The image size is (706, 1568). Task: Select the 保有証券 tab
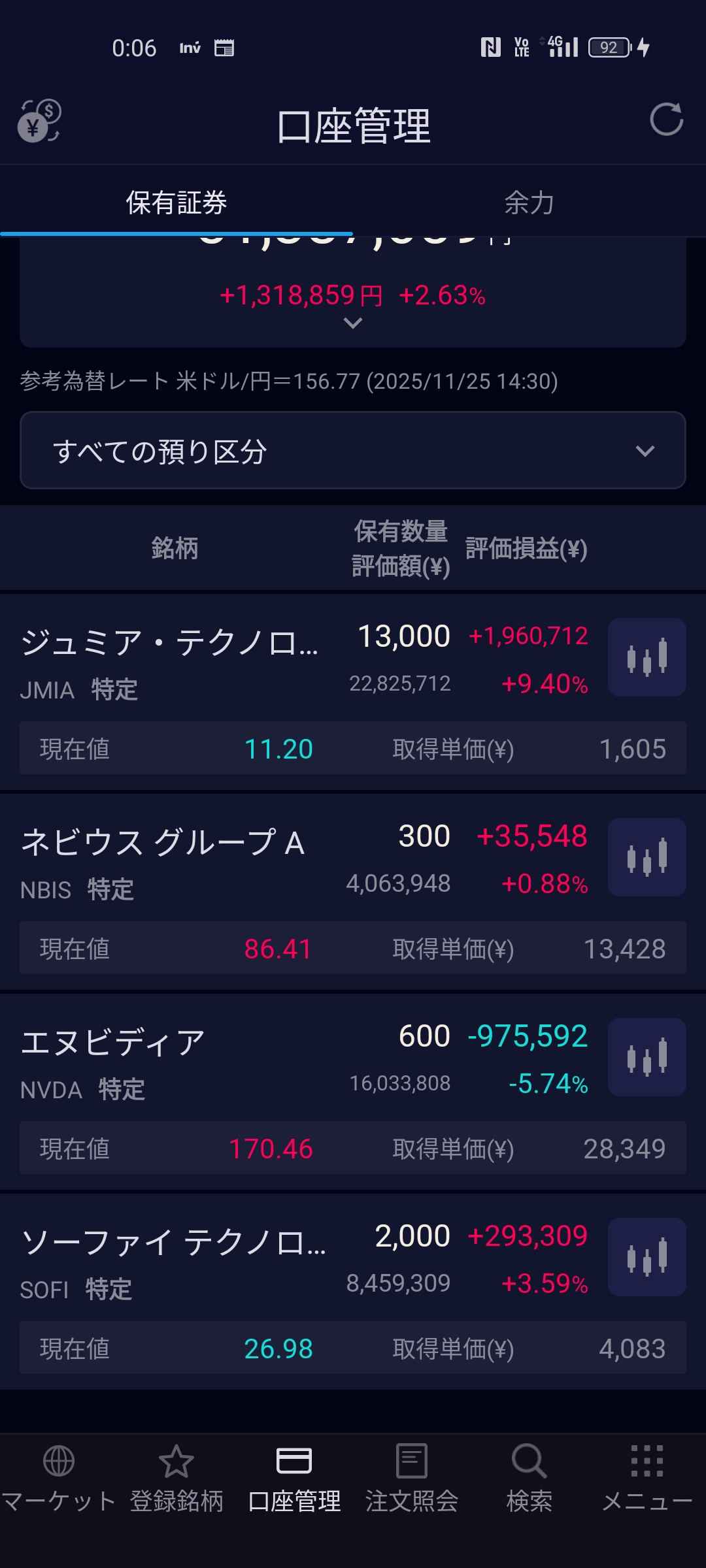176,203
